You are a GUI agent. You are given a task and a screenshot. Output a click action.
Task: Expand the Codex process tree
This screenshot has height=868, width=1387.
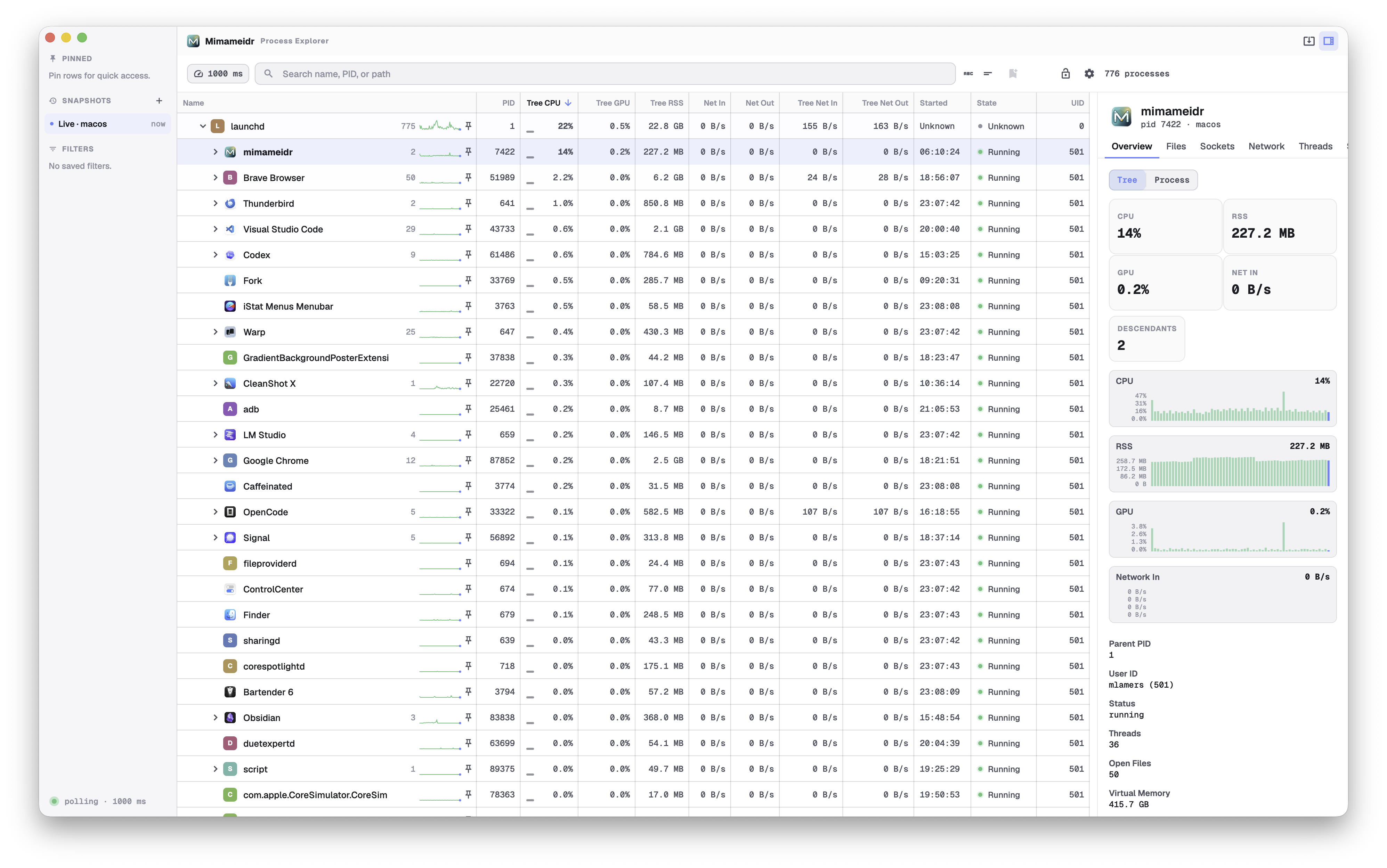point(216,255)
